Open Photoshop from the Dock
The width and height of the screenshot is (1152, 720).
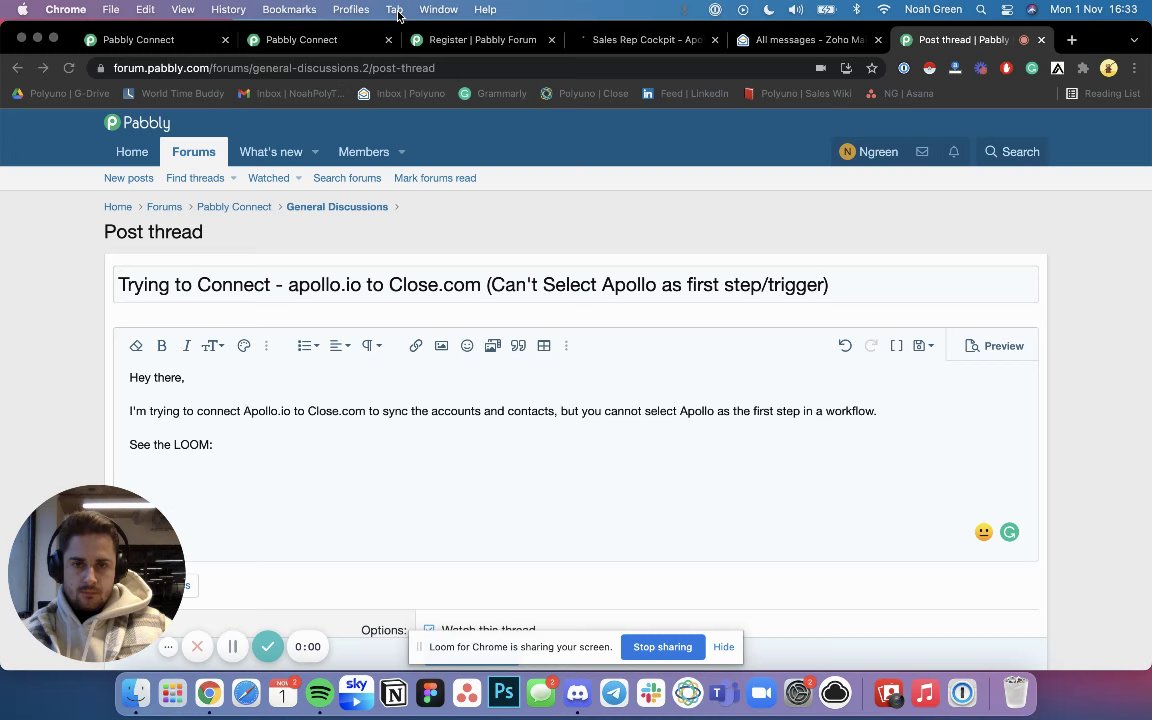point(504,693)
